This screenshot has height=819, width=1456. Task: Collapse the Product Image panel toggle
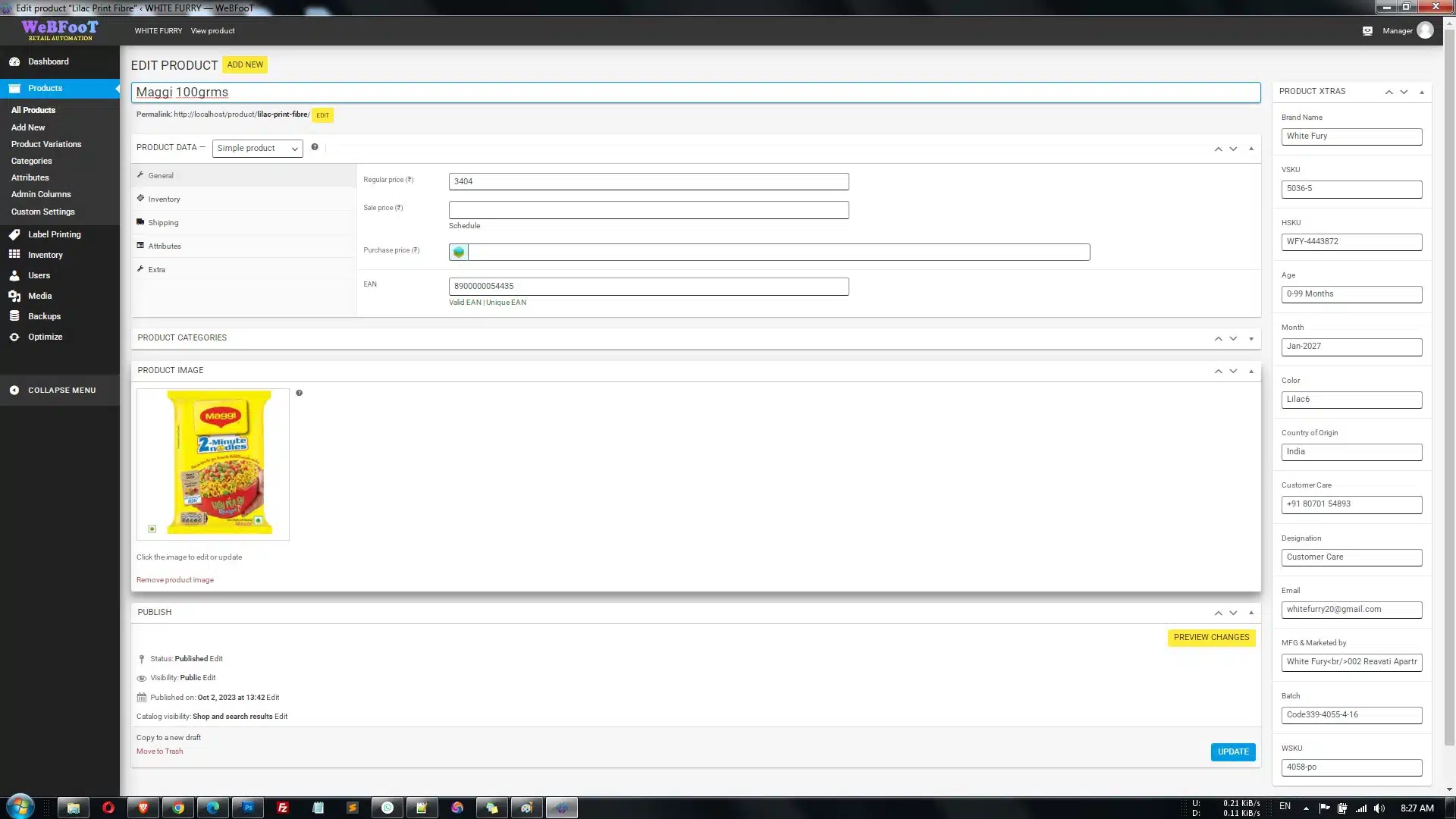click(1251, 371)
